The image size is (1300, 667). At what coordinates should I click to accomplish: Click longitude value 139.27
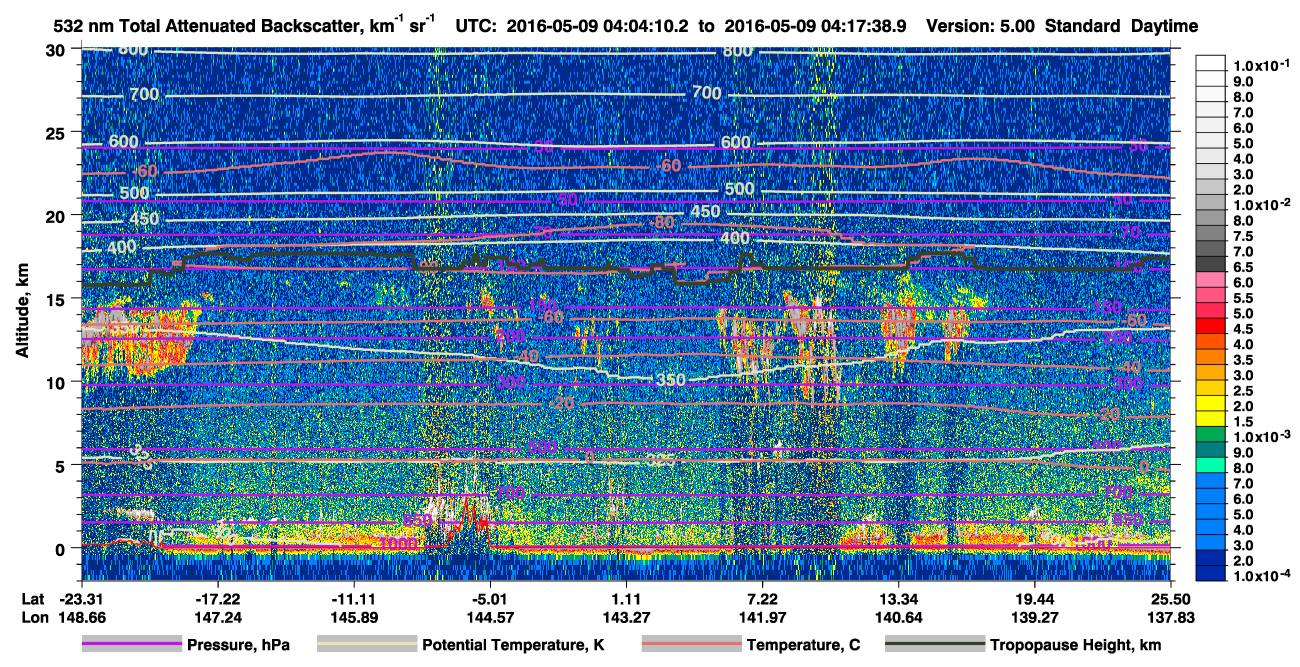(1034, 617)
